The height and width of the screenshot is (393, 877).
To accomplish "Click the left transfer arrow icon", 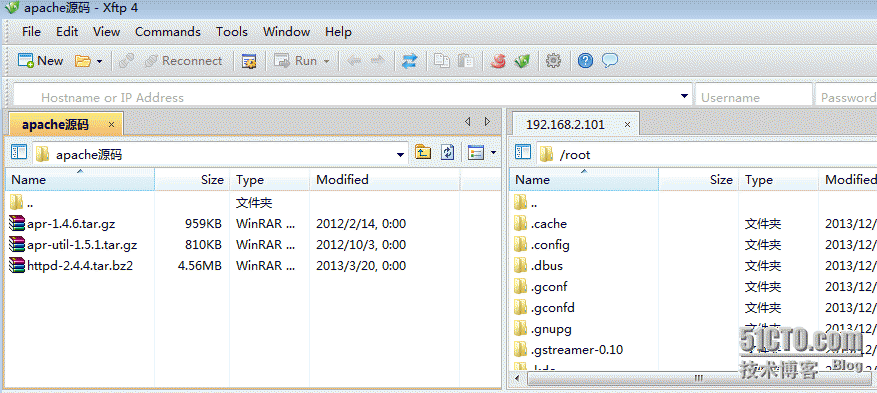I will (x=354, y=61).
